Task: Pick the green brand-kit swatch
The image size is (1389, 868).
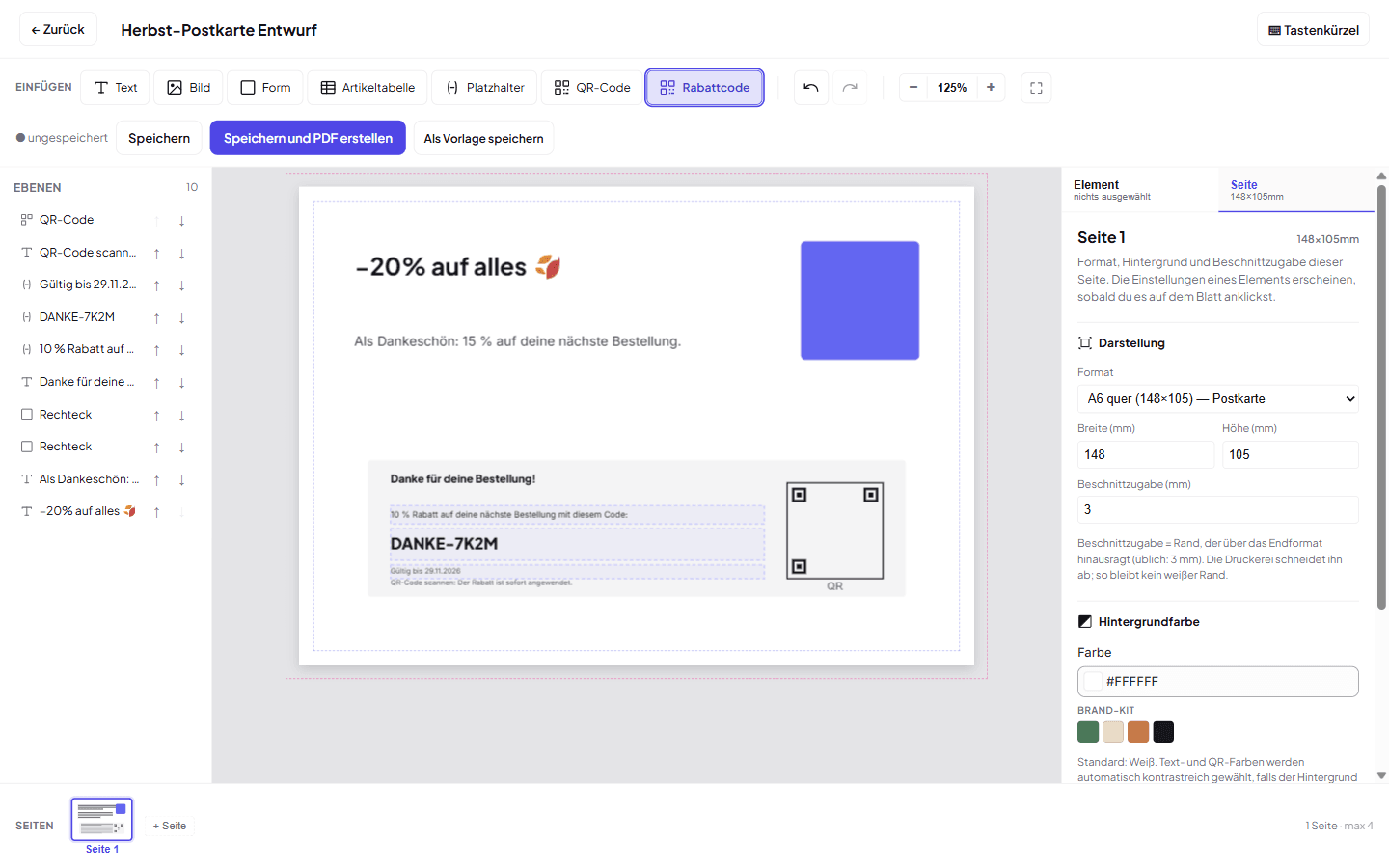Action: [1088, 732]
